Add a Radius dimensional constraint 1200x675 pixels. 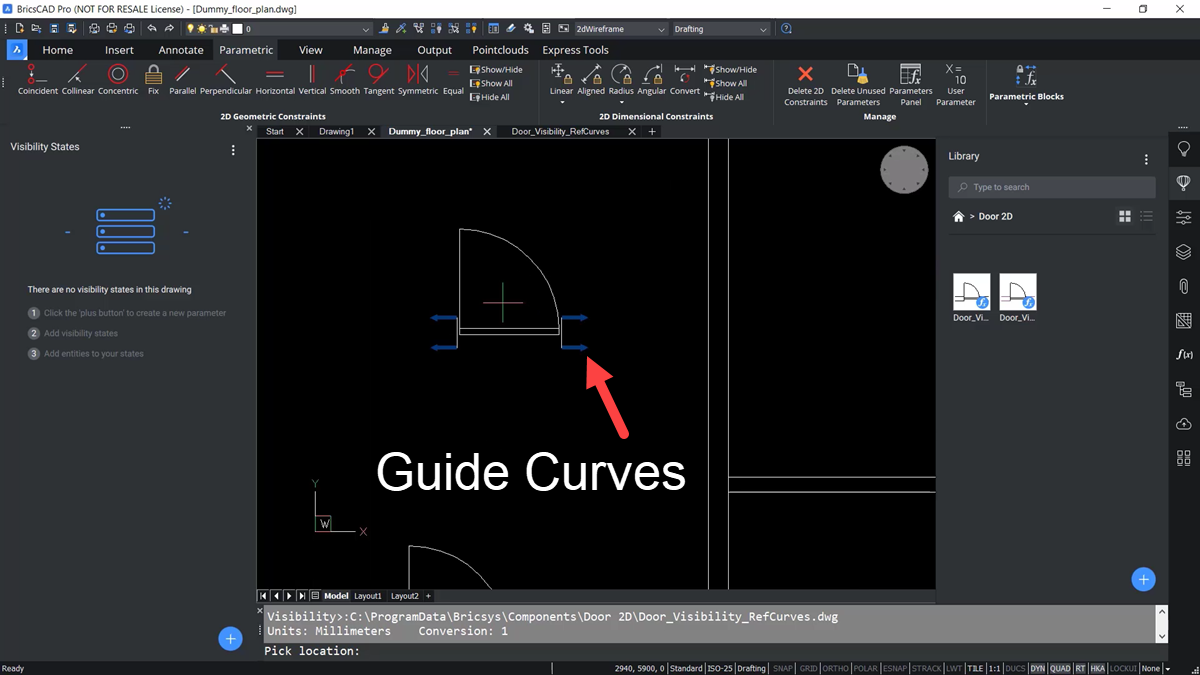coord(621,80)
